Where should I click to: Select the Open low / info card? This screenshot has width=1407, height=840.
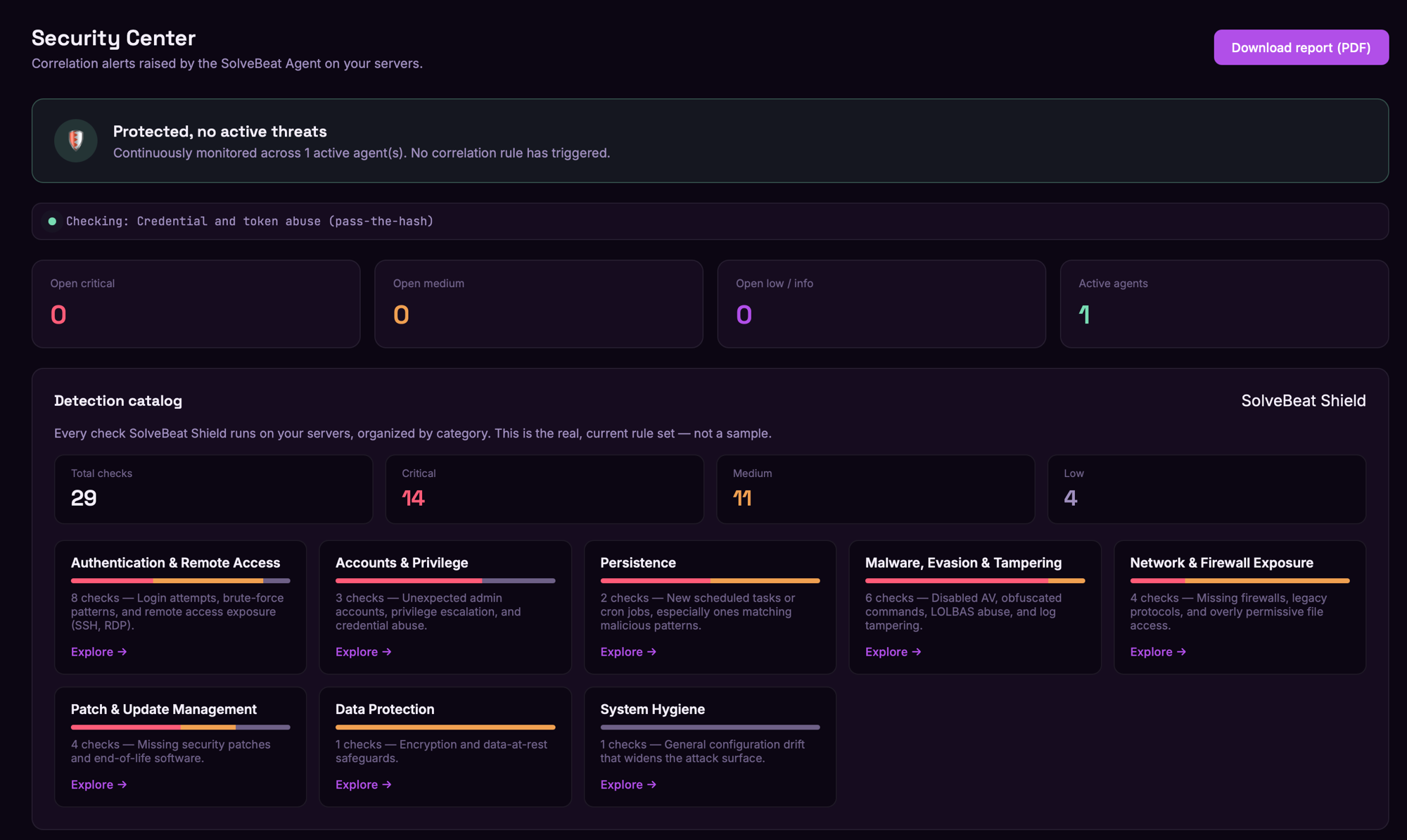coord(881,304)
